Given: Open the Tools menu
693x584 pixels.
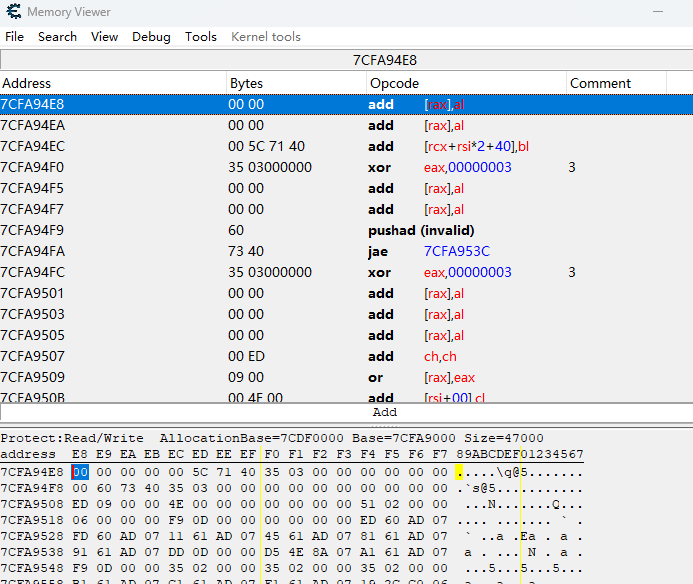Looking at the screenshot, I should [x=200, y=37].
